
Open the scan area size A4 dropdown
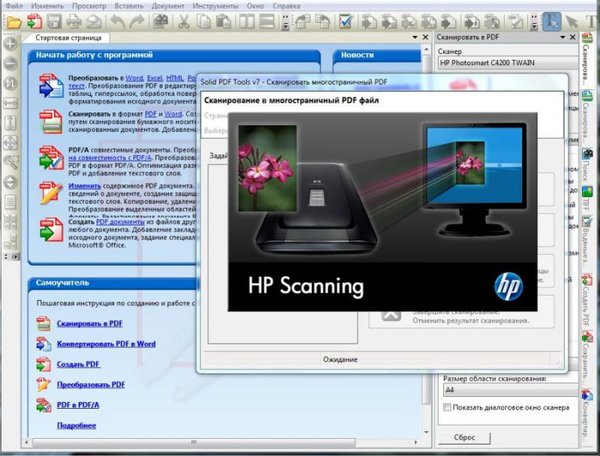[511, 390]
